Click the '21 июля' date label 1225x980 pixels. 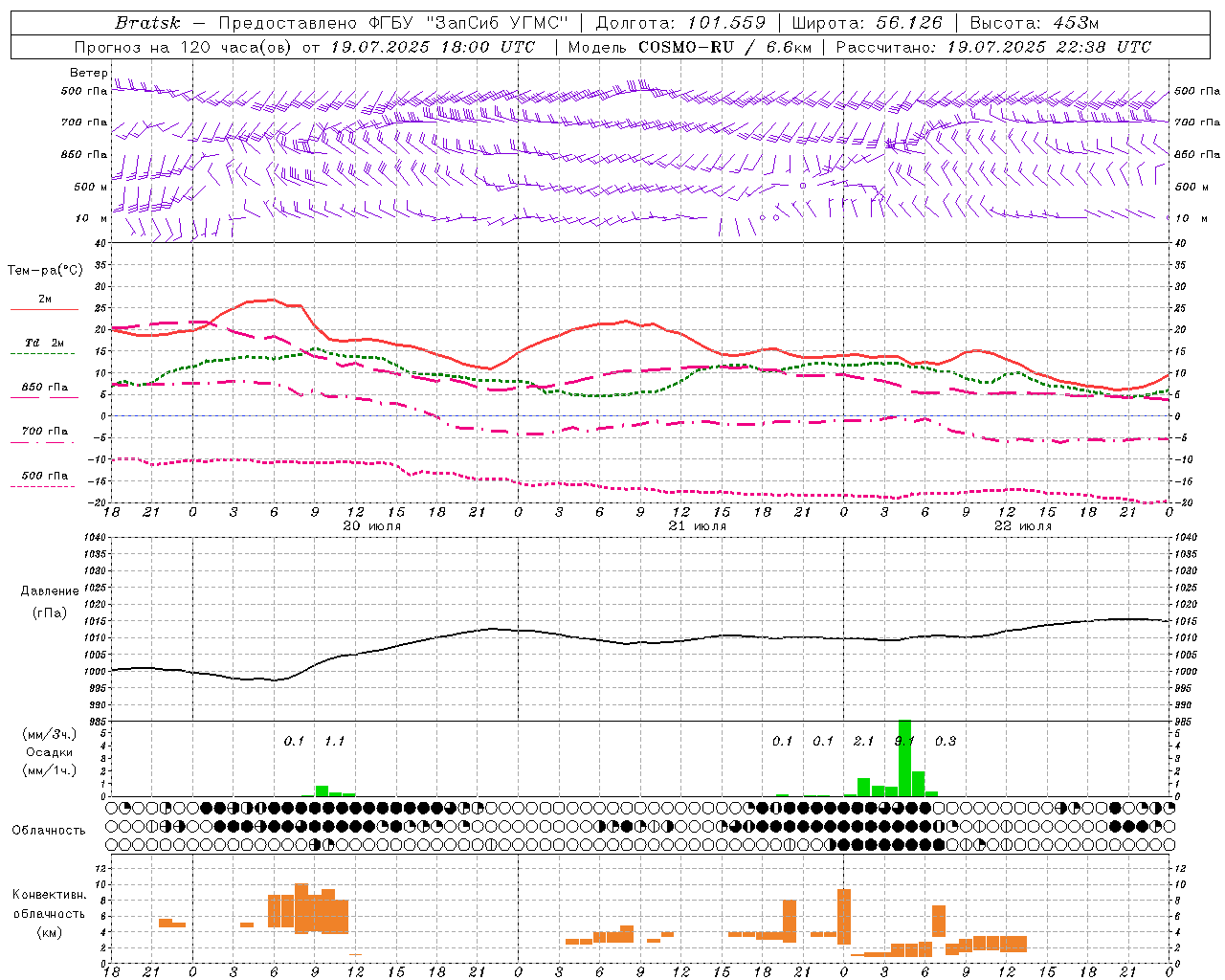(698, 526)
